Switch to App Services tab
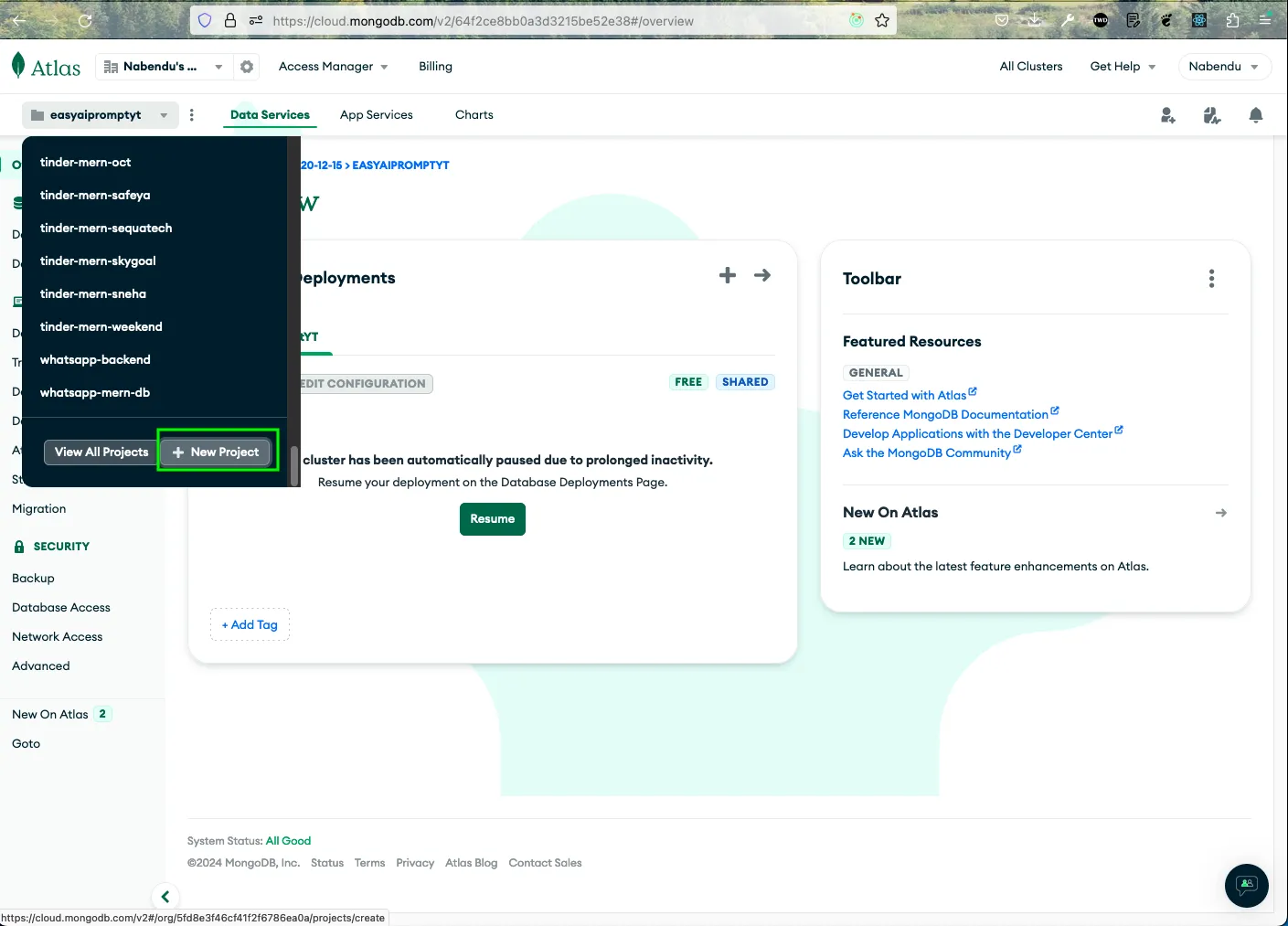 377,115
